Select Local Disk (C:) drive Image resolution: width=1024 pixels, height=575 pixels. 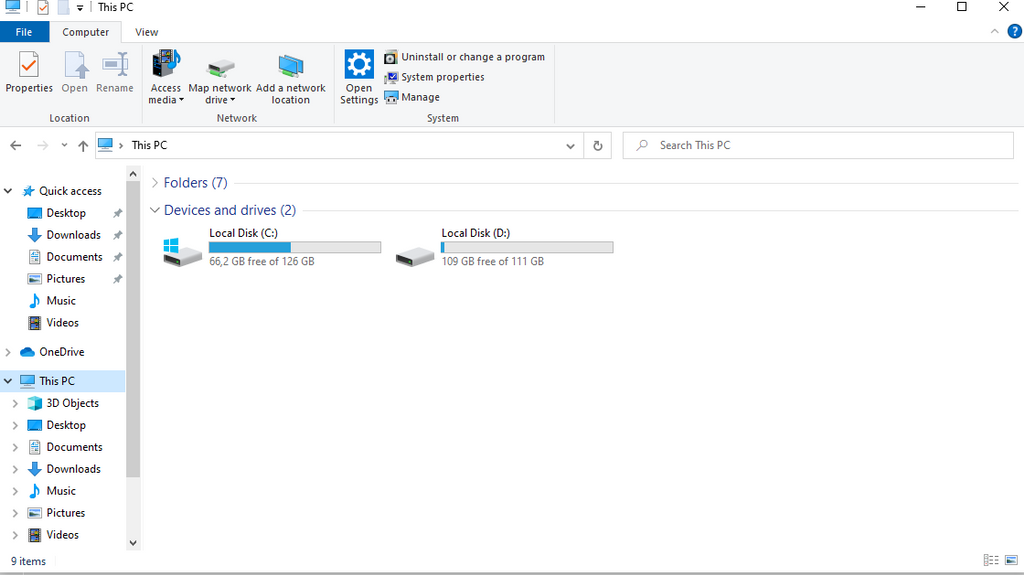coord(271,247)
